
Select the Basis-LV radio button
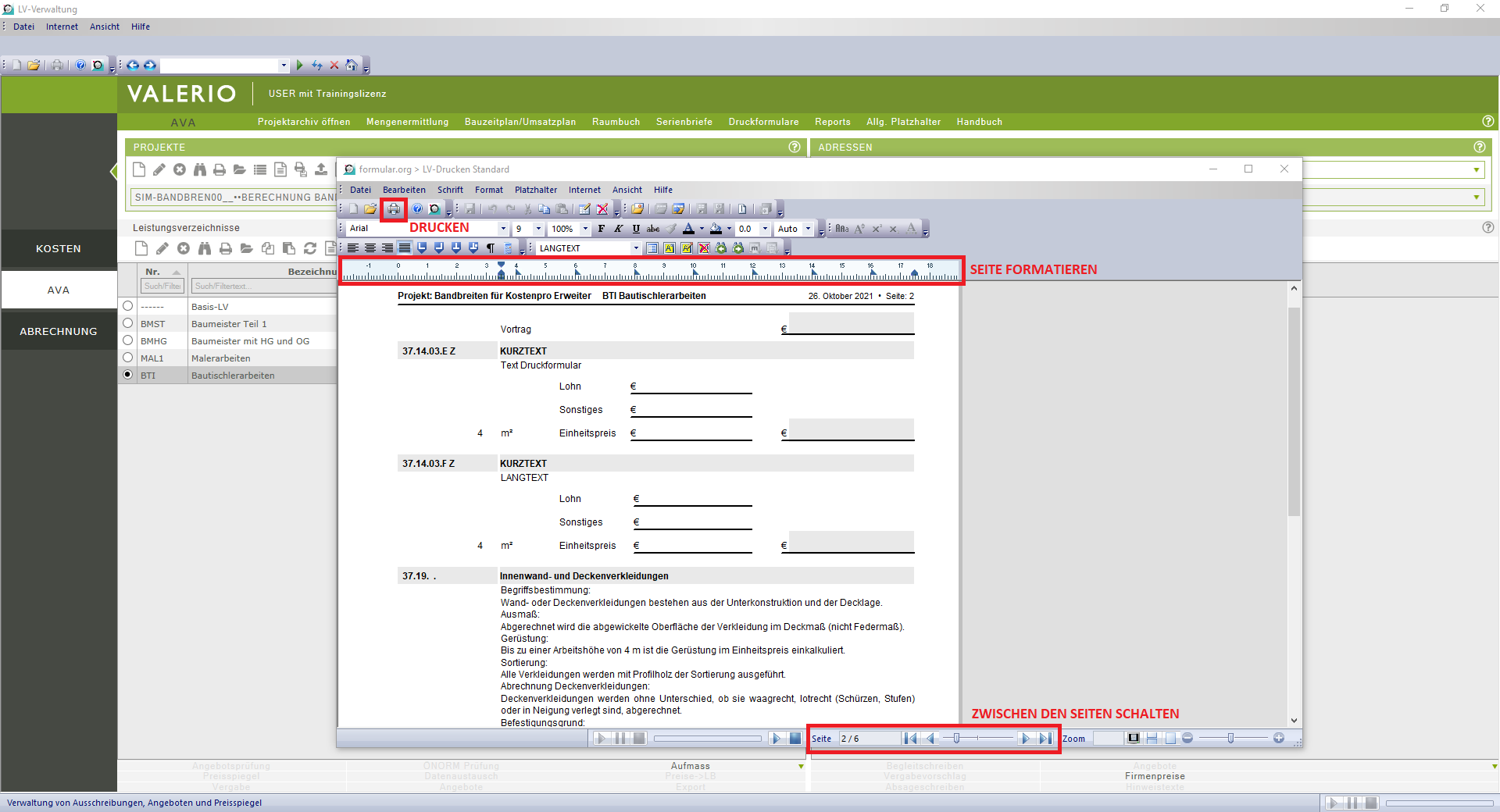(x=128, y=306)
